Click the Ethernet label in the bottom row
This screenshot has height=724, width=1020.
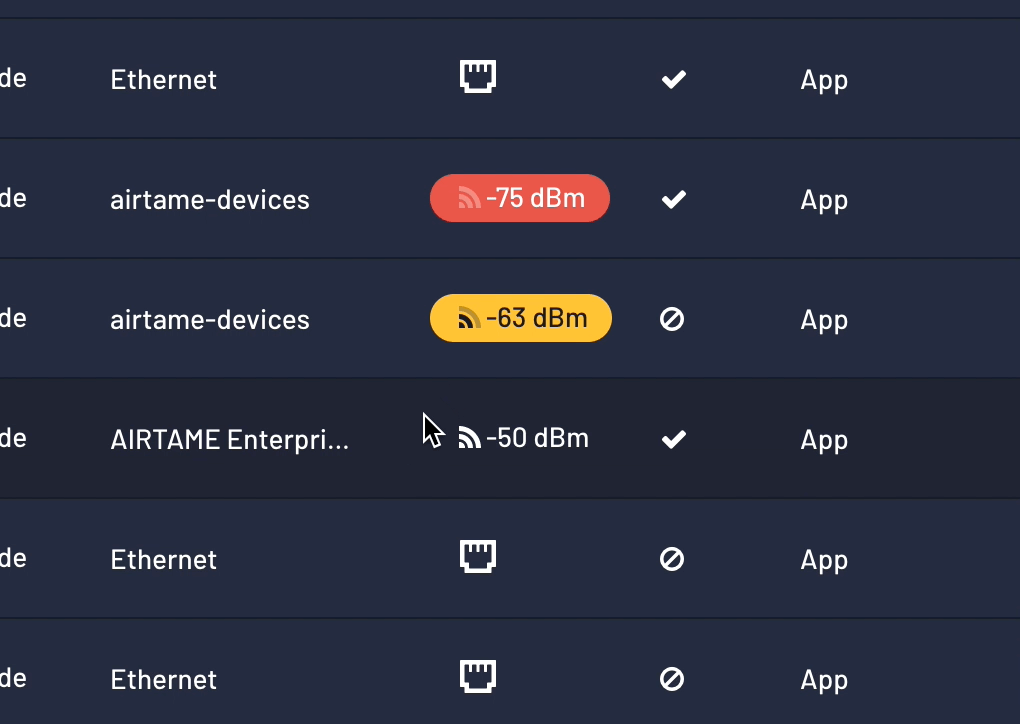164,680
